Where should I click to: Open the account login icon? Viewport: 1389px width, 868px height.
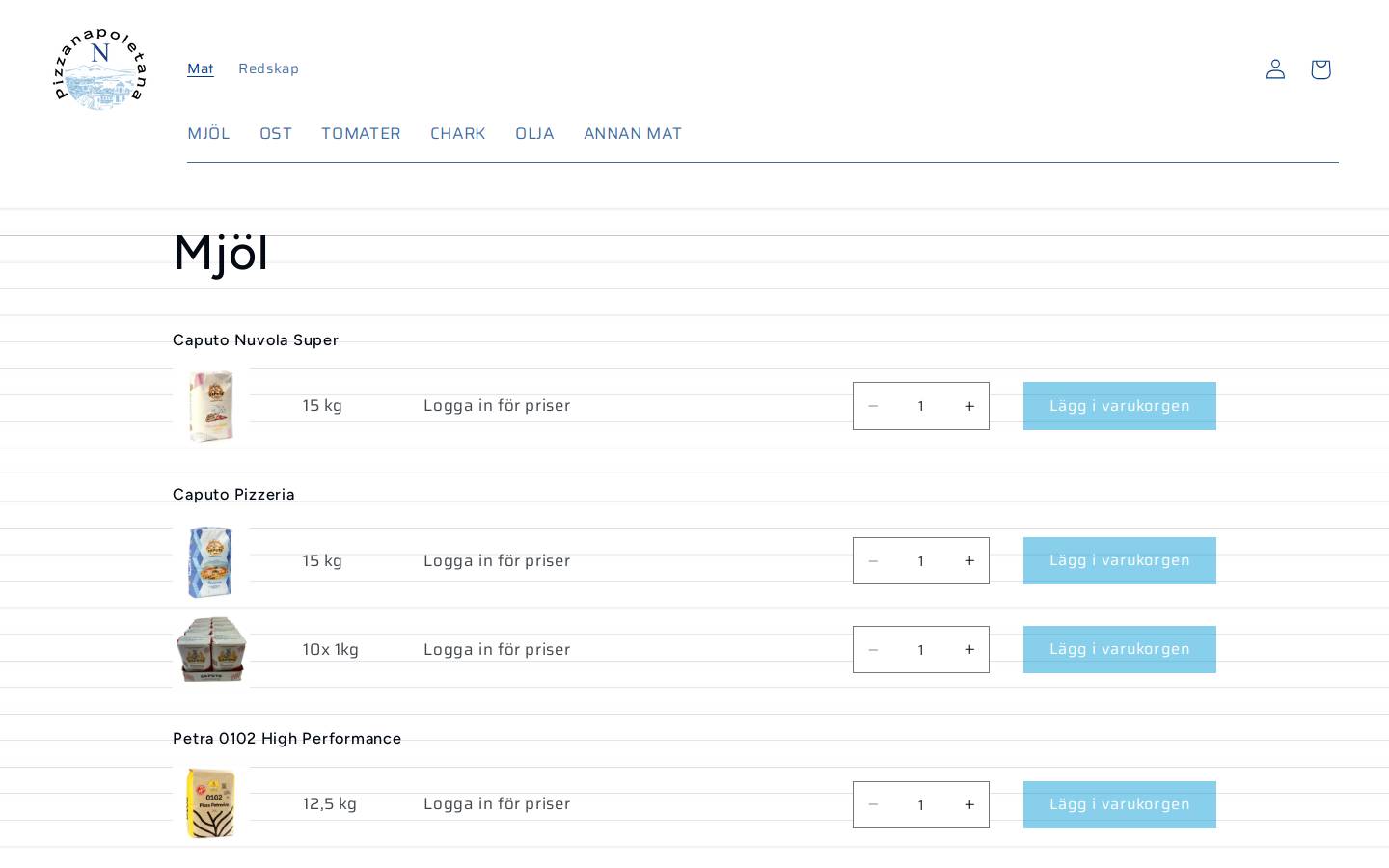click(x=1275, y=68)
